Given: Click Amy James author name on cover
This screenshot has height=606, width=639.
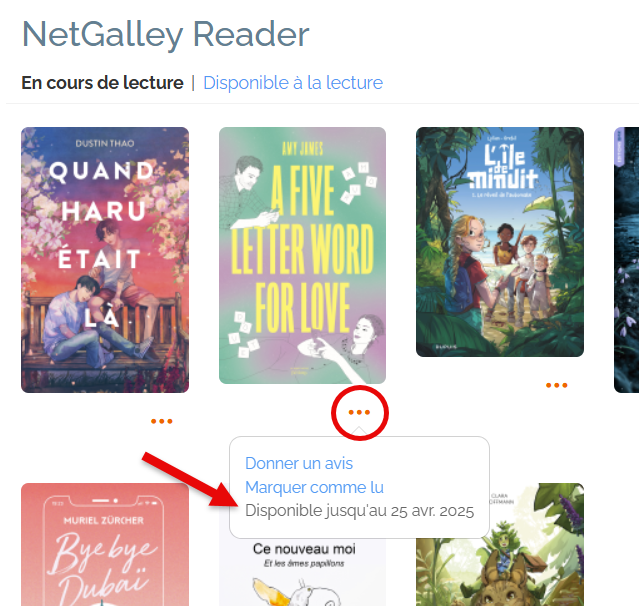Looking at the screenshot, I should click(302, 149).
